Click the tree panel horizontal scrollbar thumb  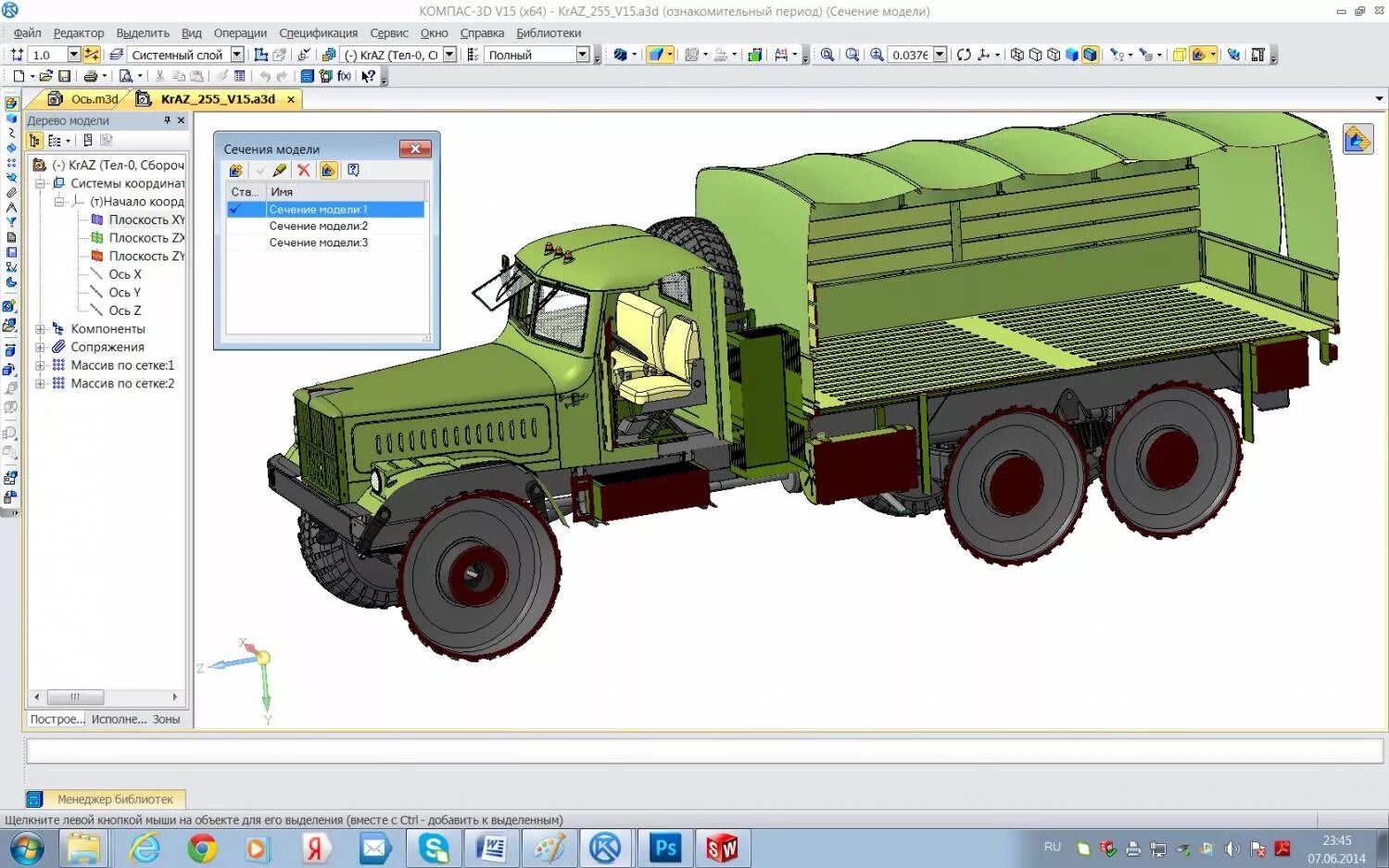[x=75, y=697]
